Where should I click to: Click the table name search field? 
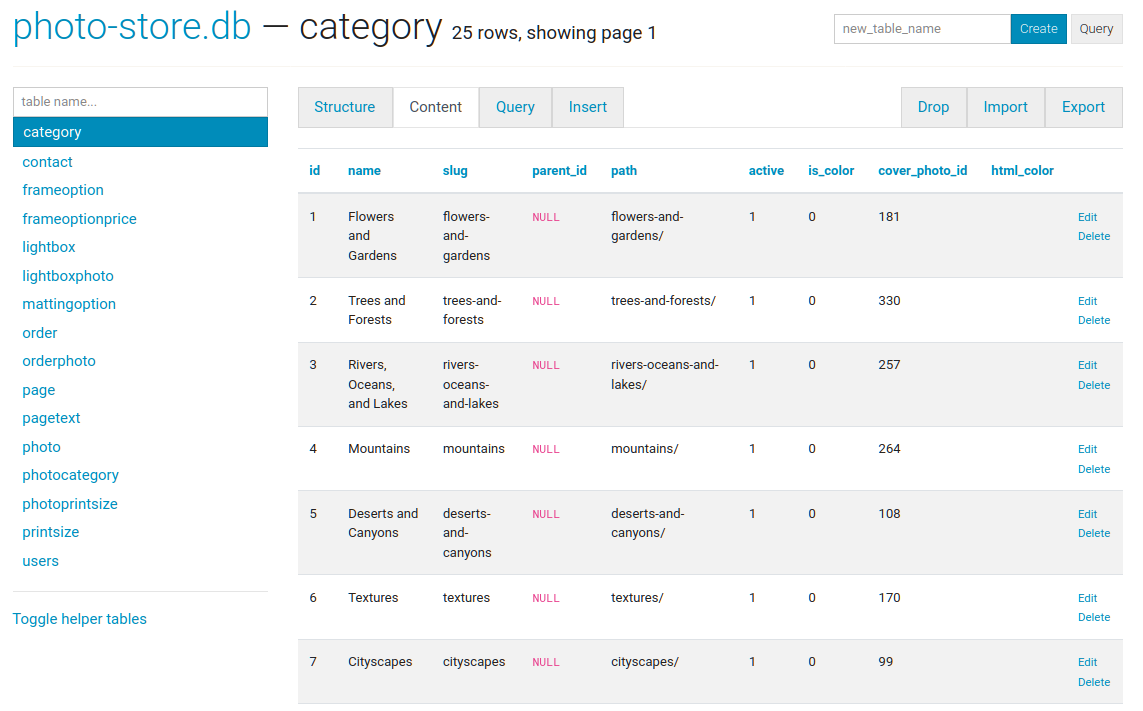click(140, 102)
